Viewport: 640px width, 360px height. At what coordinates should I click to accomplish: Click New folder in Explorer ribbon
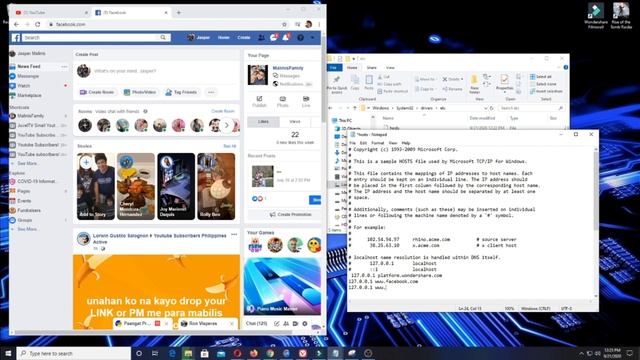click(474, 84)
